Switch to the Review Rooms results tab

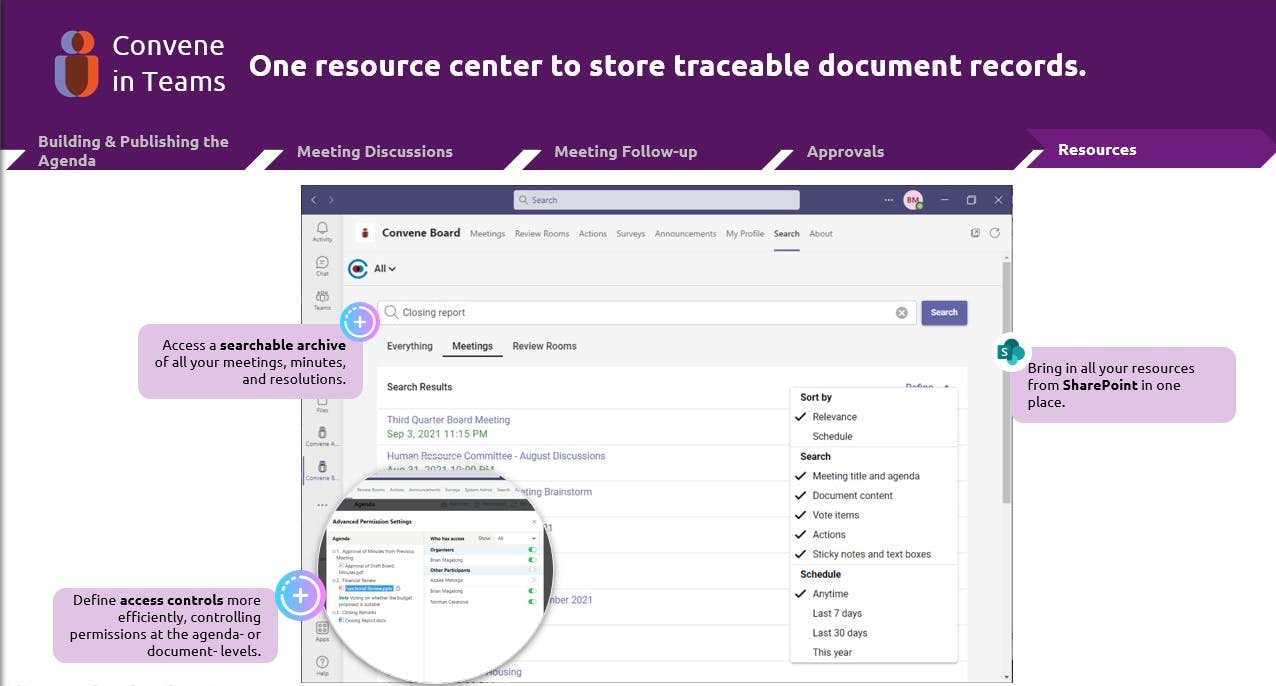[544, 346]
